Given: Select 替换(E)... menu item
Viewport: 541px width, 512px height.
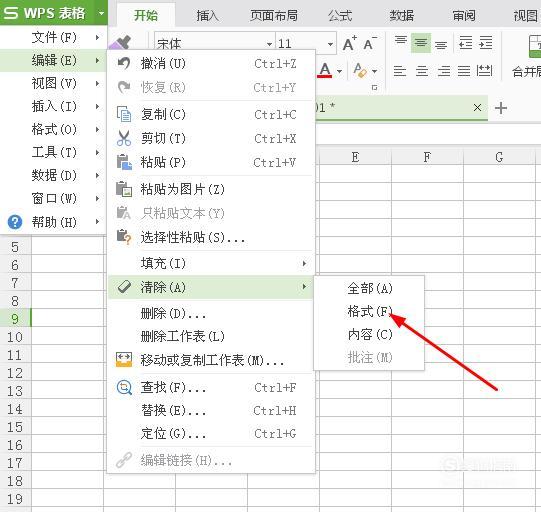Looking at the screenshot, I should tap(211, 411).
